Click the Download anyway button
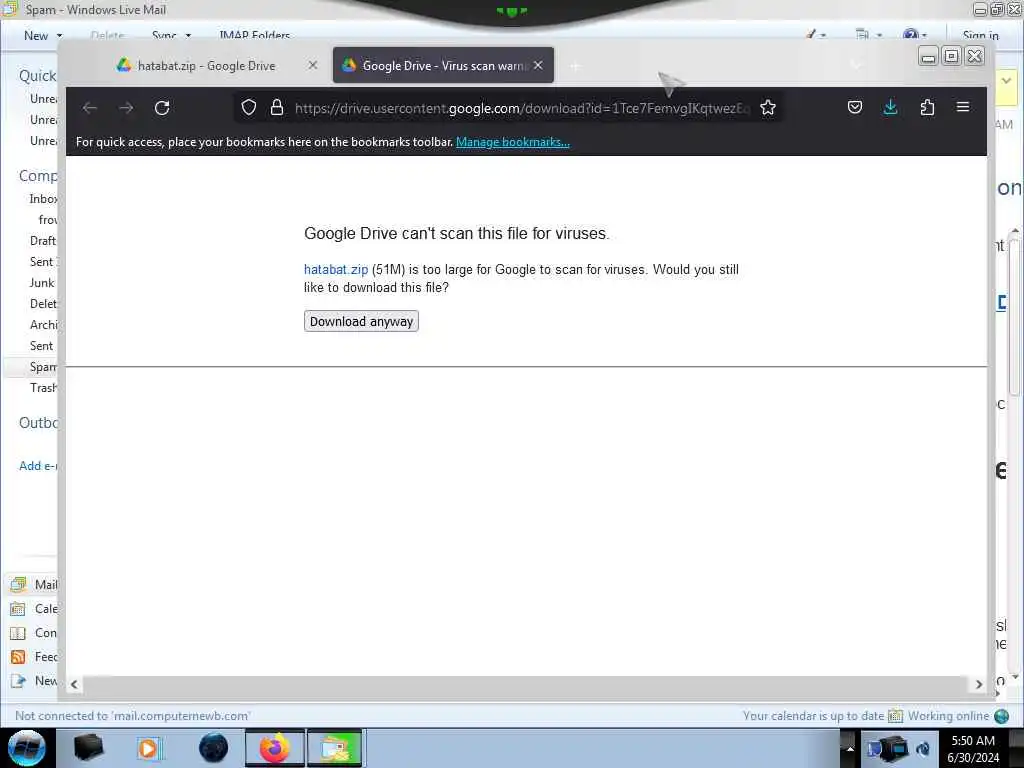This screenshot has height=768, width=1024. [x=361, y=321]
